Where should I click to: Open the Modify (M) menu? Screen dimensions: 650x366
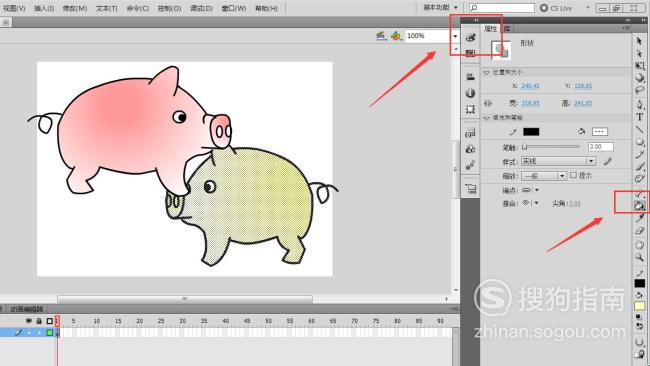click(75, 8)
